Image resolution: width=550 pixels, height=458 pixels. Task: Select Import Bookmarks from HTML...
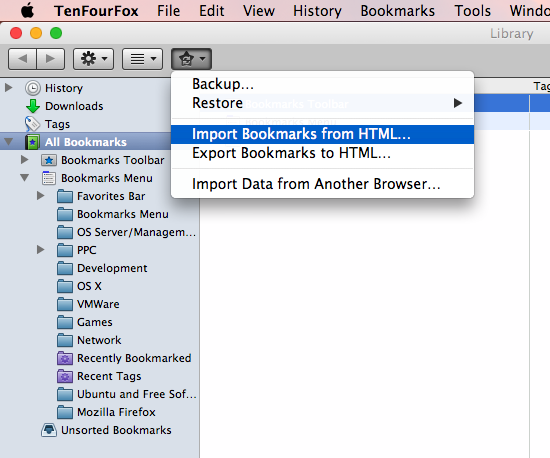click(x=322, y=134)
